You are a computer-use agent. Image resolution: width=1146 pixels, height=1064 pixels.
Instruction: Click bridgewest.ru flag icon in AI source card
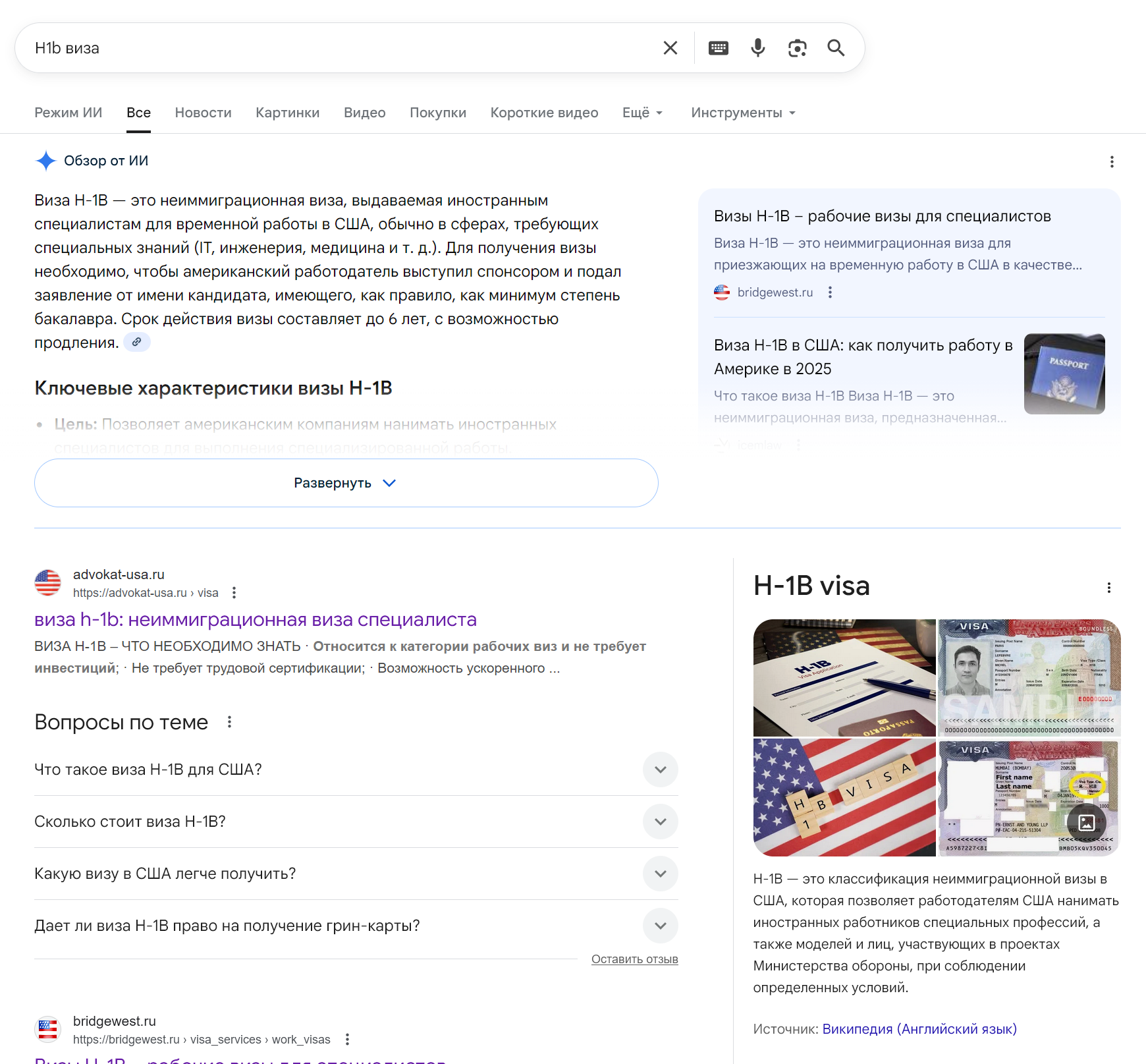point(722,293)
